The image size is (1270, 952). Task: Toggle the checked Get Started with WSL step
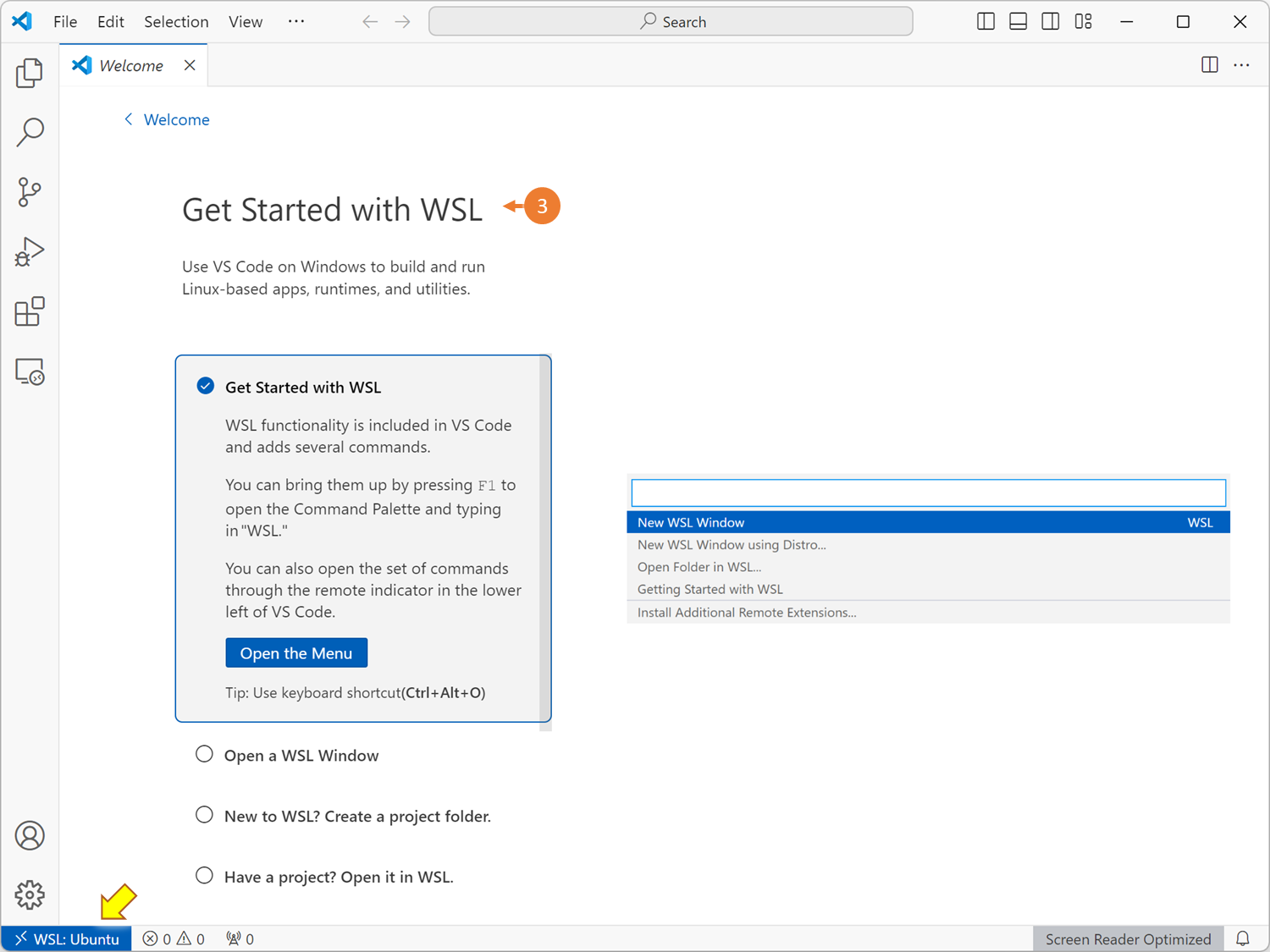[206, 386]
